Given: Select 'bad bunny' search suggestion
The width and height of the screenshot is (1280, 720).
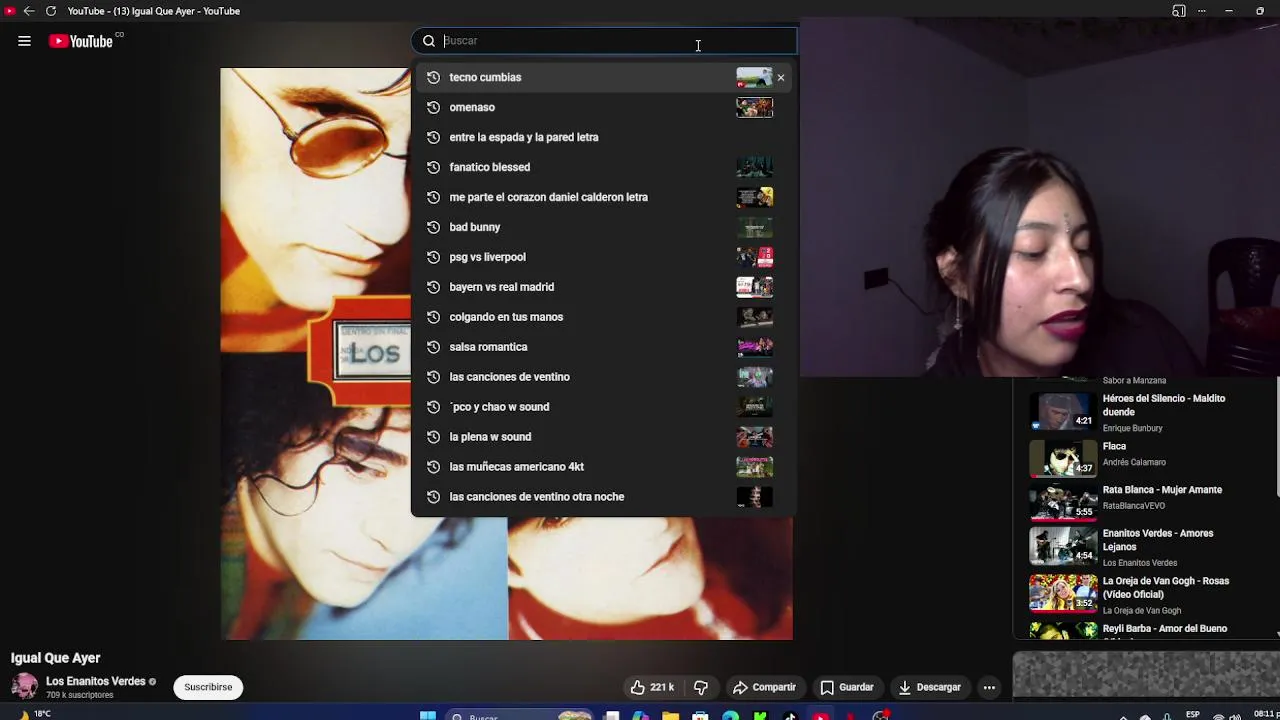Looking at the screenshot, I should coord(475,227).
